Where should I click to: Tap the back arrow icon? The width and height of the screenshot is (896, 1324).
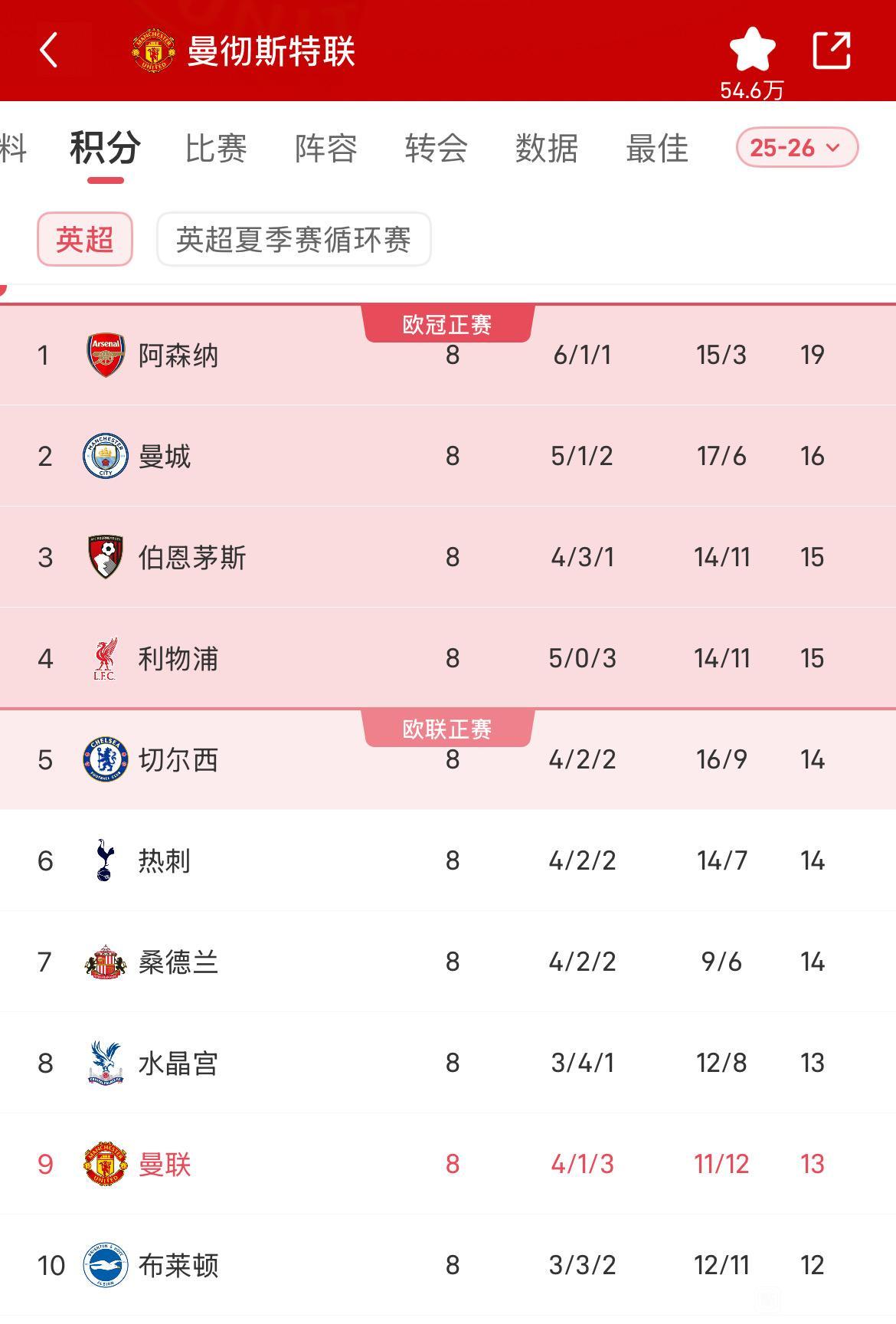tap(48, 51)
